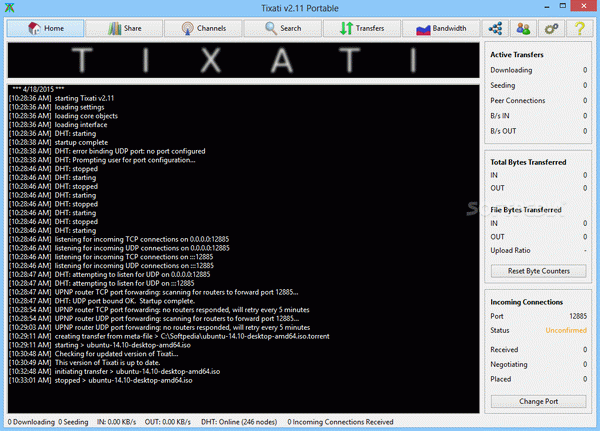Open settings via the gears icon

[551, 28]
